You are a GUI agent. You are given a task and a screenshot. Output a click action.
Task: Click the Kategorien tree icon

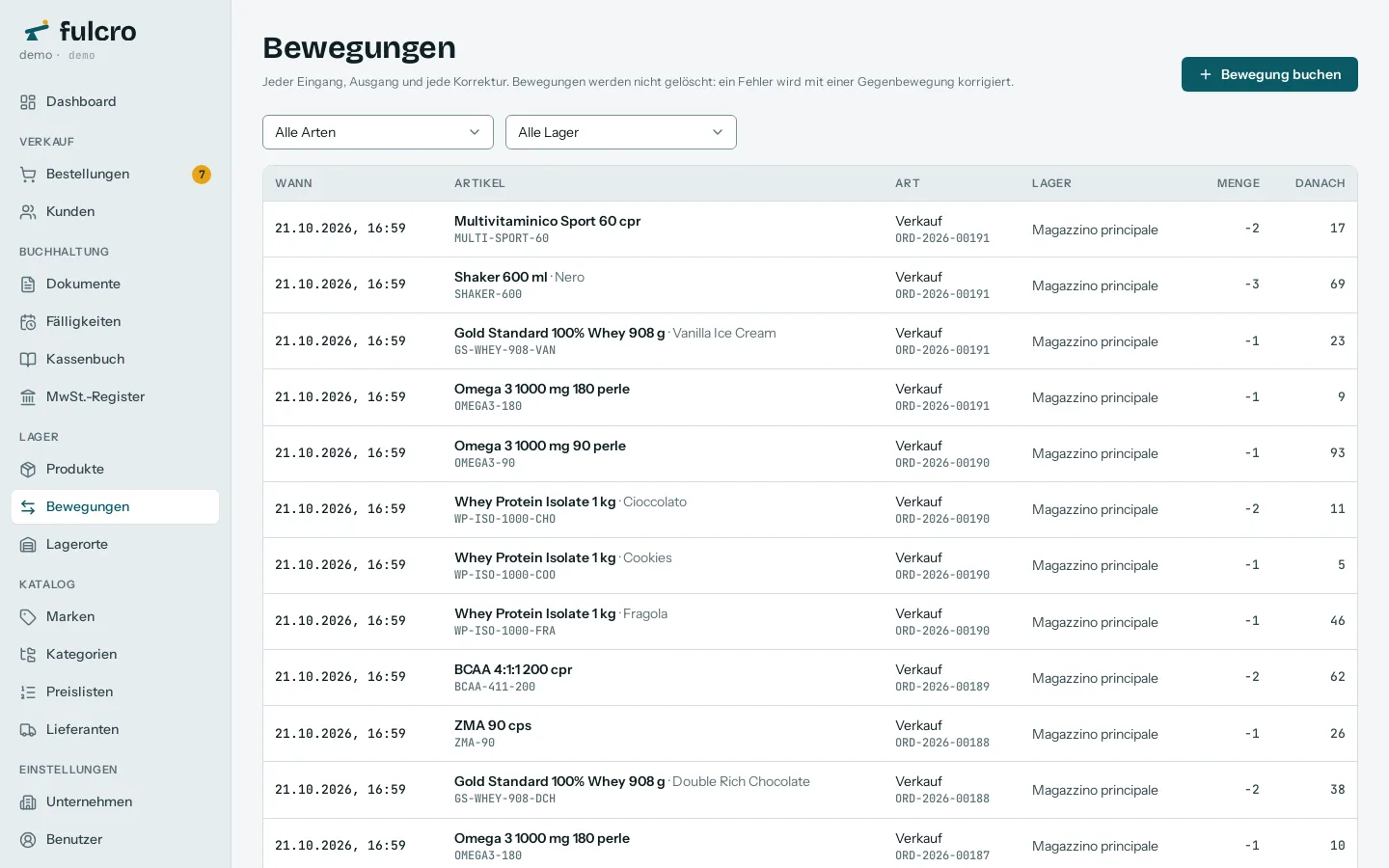pos(28,655)
